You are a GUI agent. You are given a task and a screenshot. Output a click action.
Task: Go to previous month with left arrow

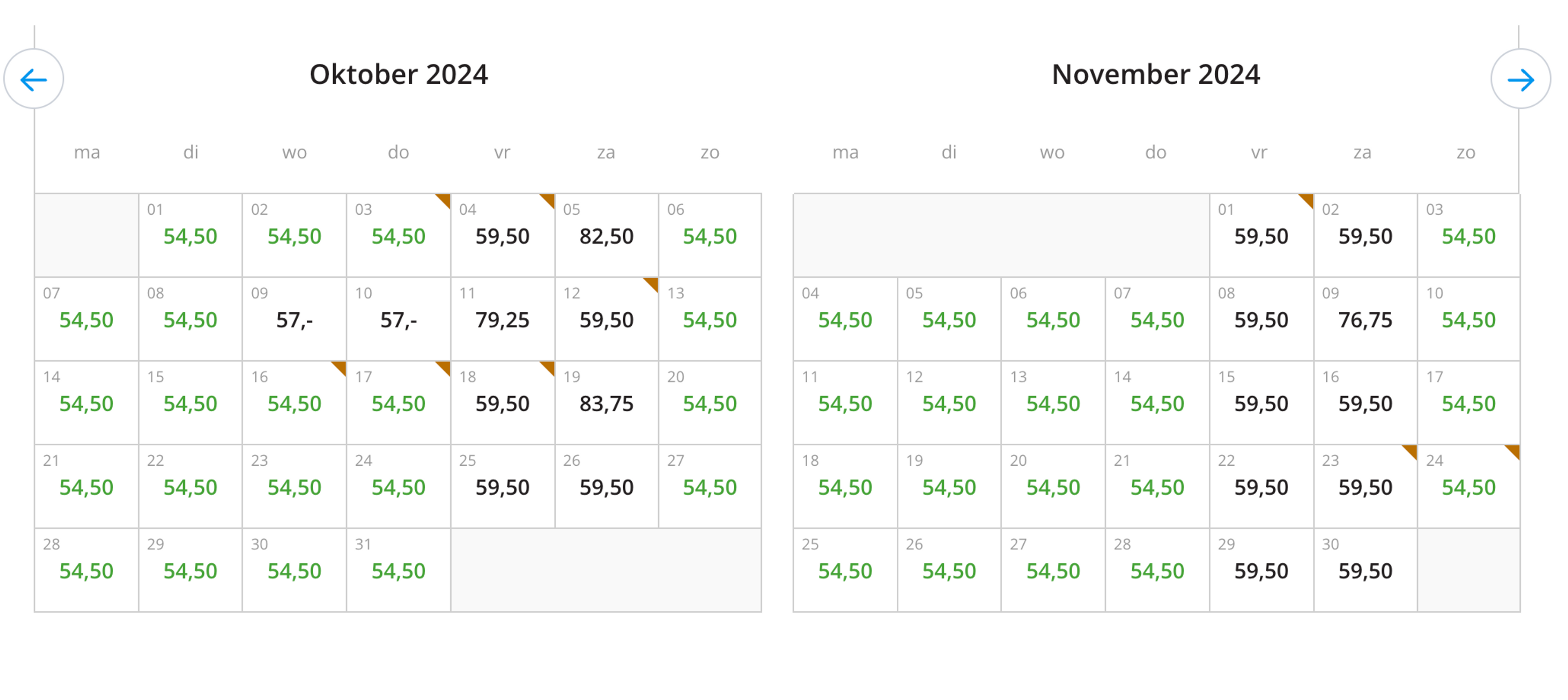[33, 79]
